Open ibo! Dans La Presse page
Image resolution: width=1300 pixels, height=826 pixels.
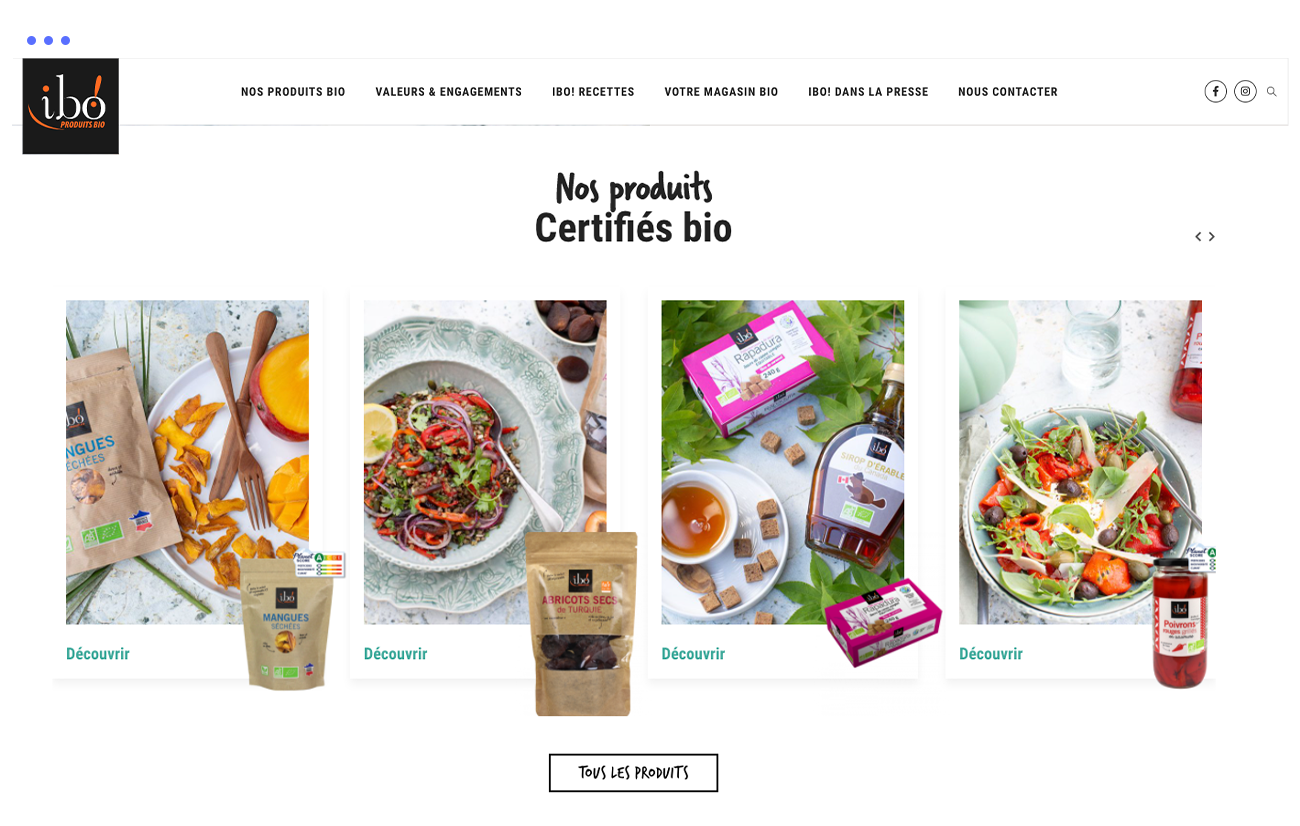[868, 92]
